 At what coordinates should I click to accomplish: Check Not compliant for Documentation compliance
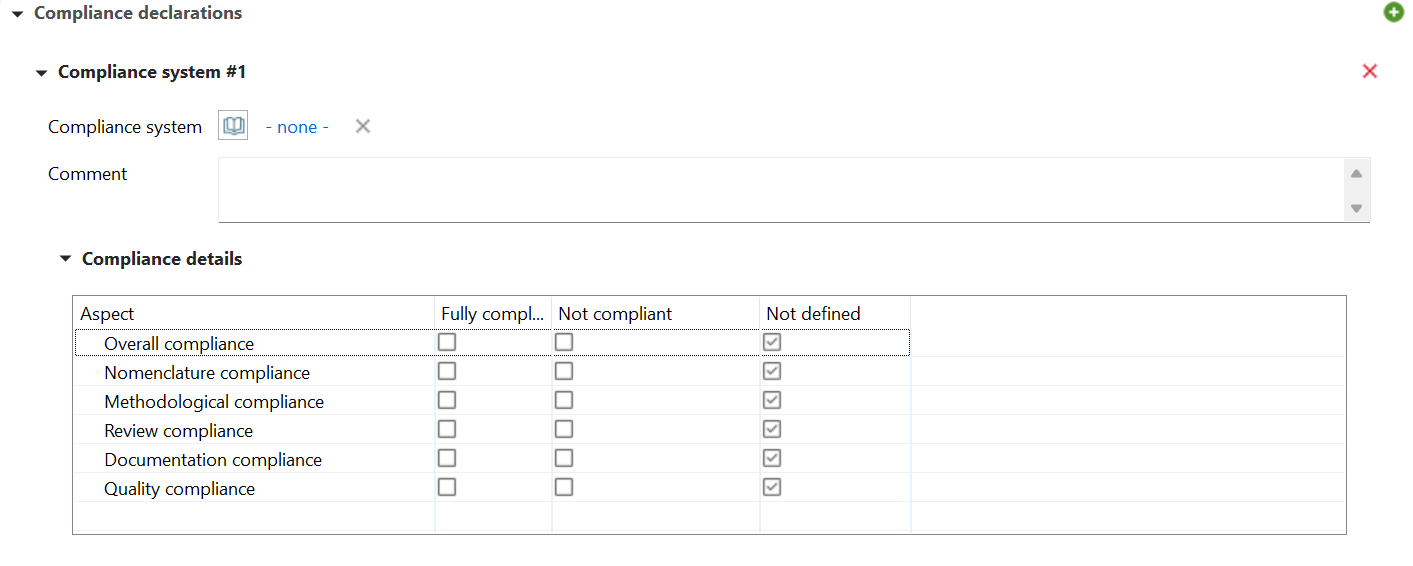[x=564, y=458]
